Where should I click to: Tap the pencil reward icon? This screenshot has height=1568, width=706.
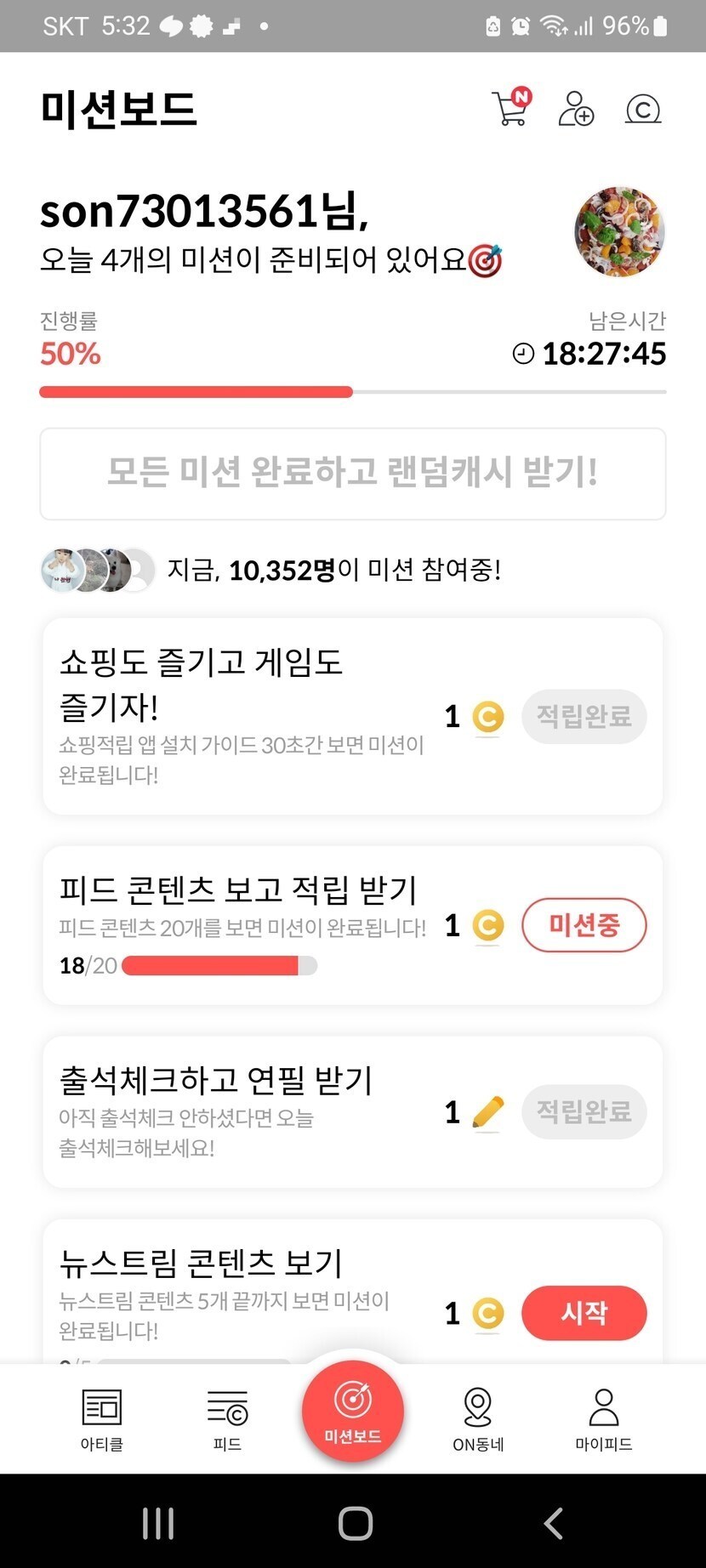click(x=487, y=1111)
